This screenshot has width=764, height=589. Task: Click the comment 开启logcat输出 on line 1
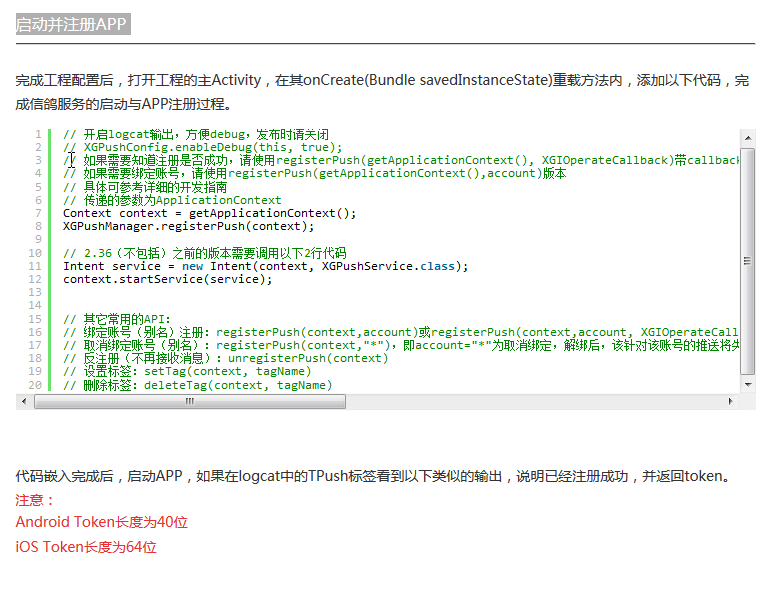tap(196, 134)
